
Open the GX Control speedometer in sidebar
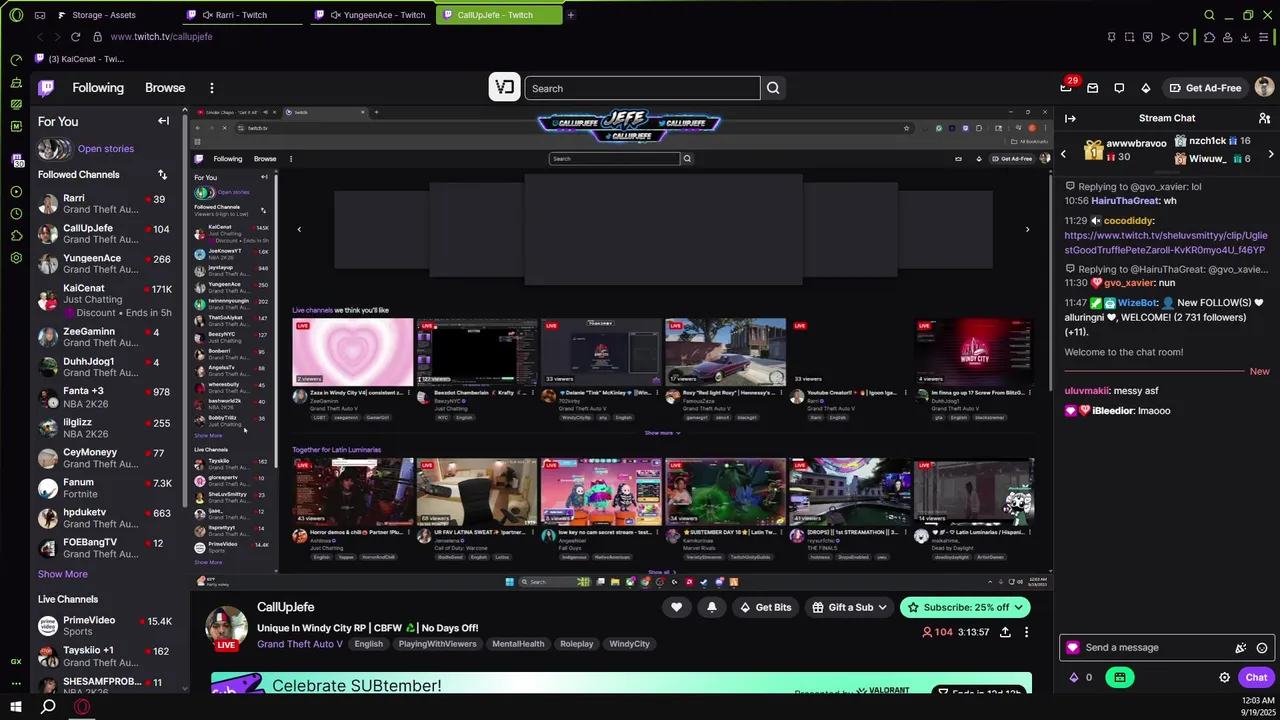point(16,60)
